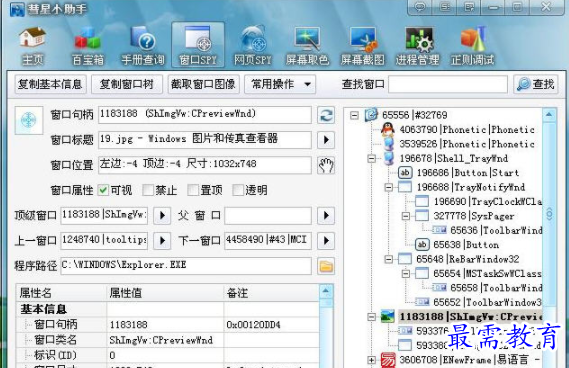This screenshot has width=569, height=368.
Task: Refresh window handle with the refresh icon
Action: [326, 115]
